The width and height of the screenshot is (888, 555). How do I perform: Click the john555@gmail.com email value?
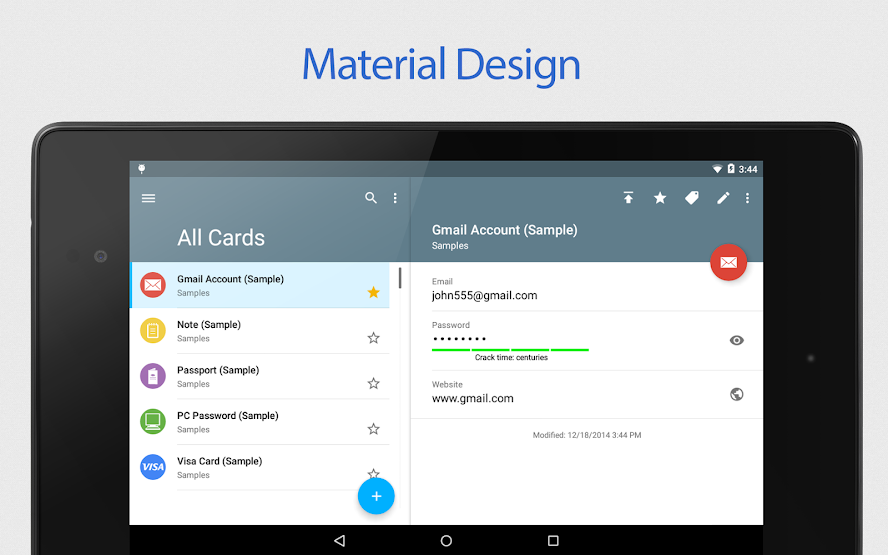click(484, 296)
